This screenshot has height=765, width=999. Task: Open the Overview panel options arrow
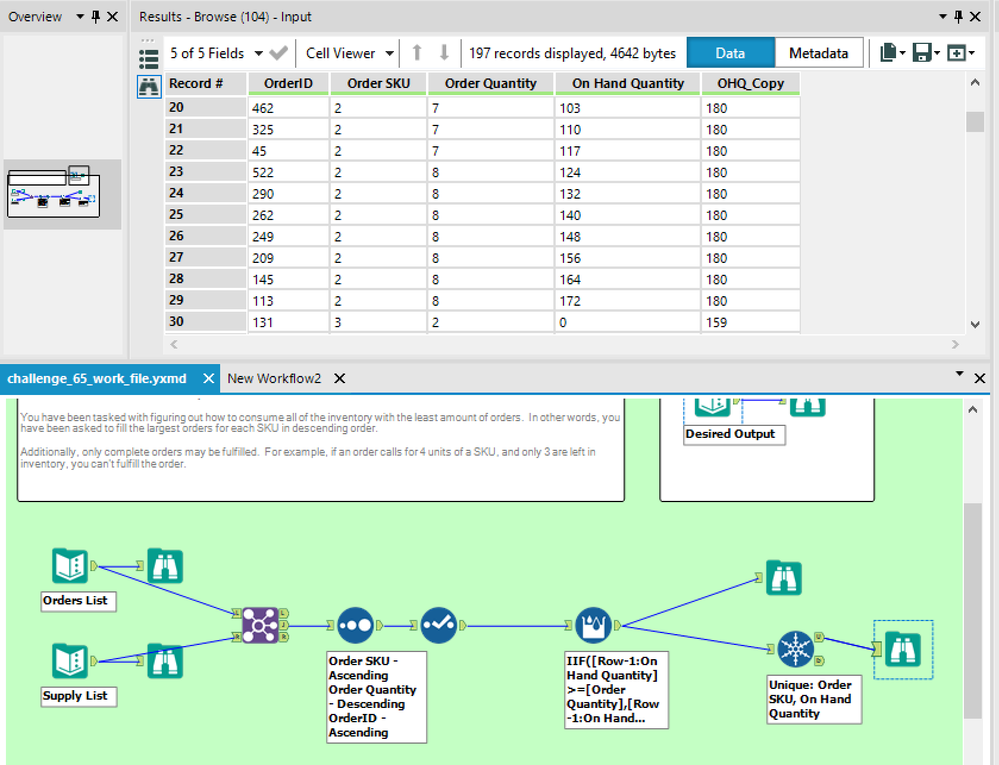80,17
